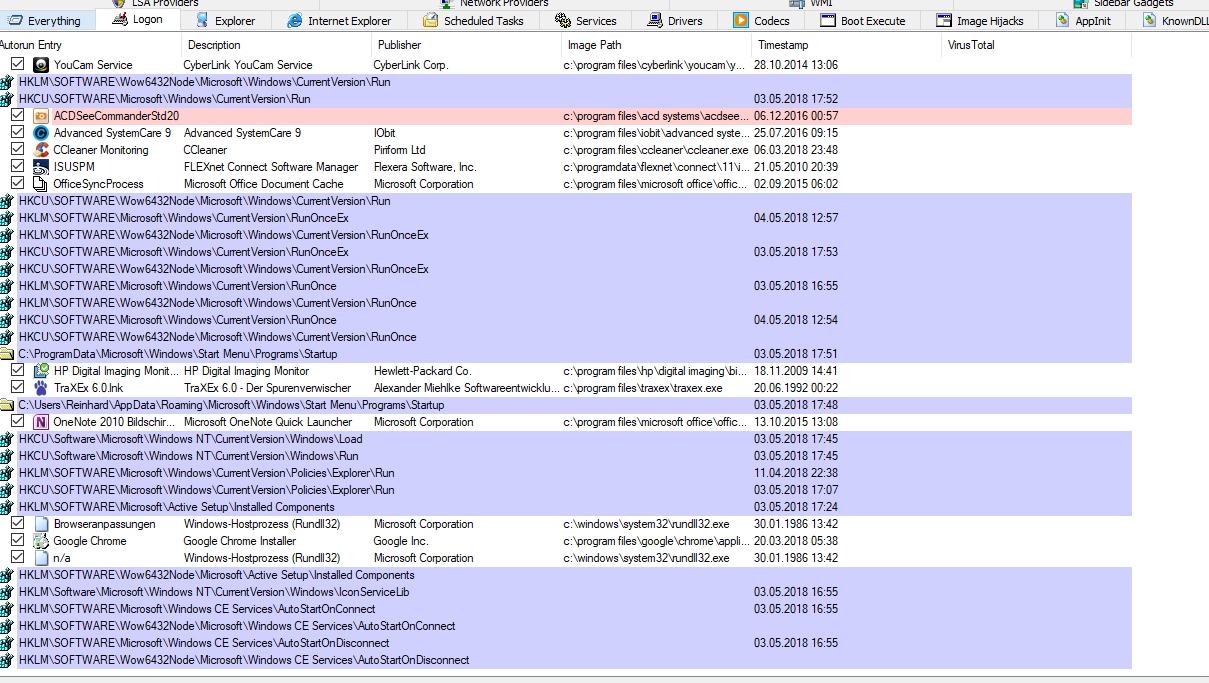Screen dimensions: 1209x683
Task: Click the Advanced SystemCare 9 entry icon
Action: [41, 133]
